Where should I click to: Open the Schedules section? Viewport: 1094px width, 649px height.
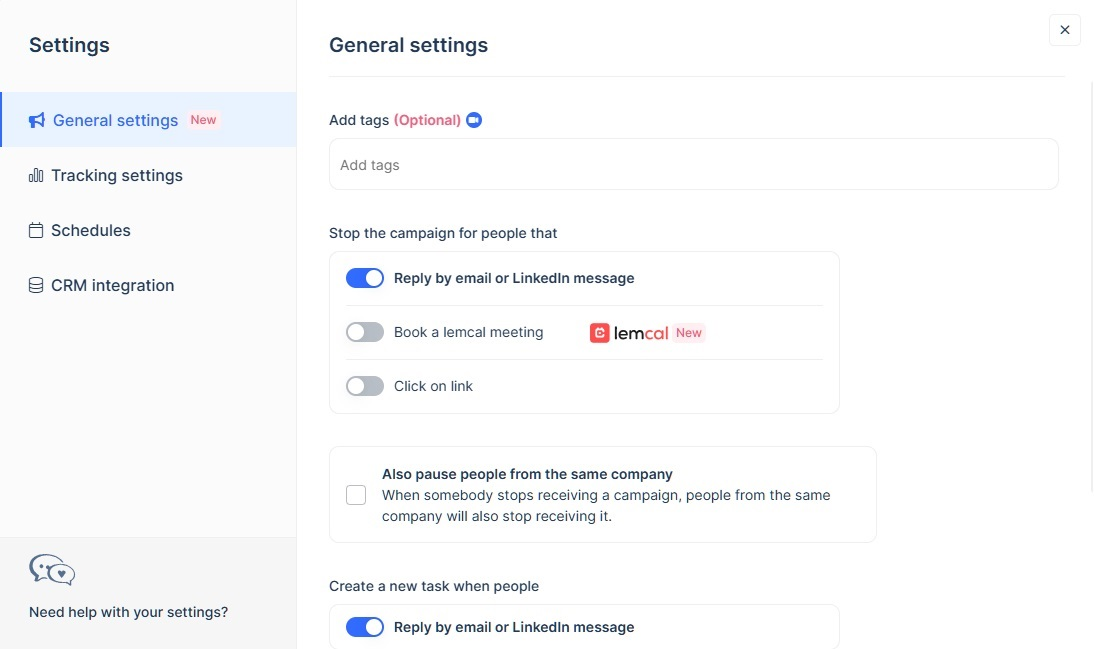point(91,230)
